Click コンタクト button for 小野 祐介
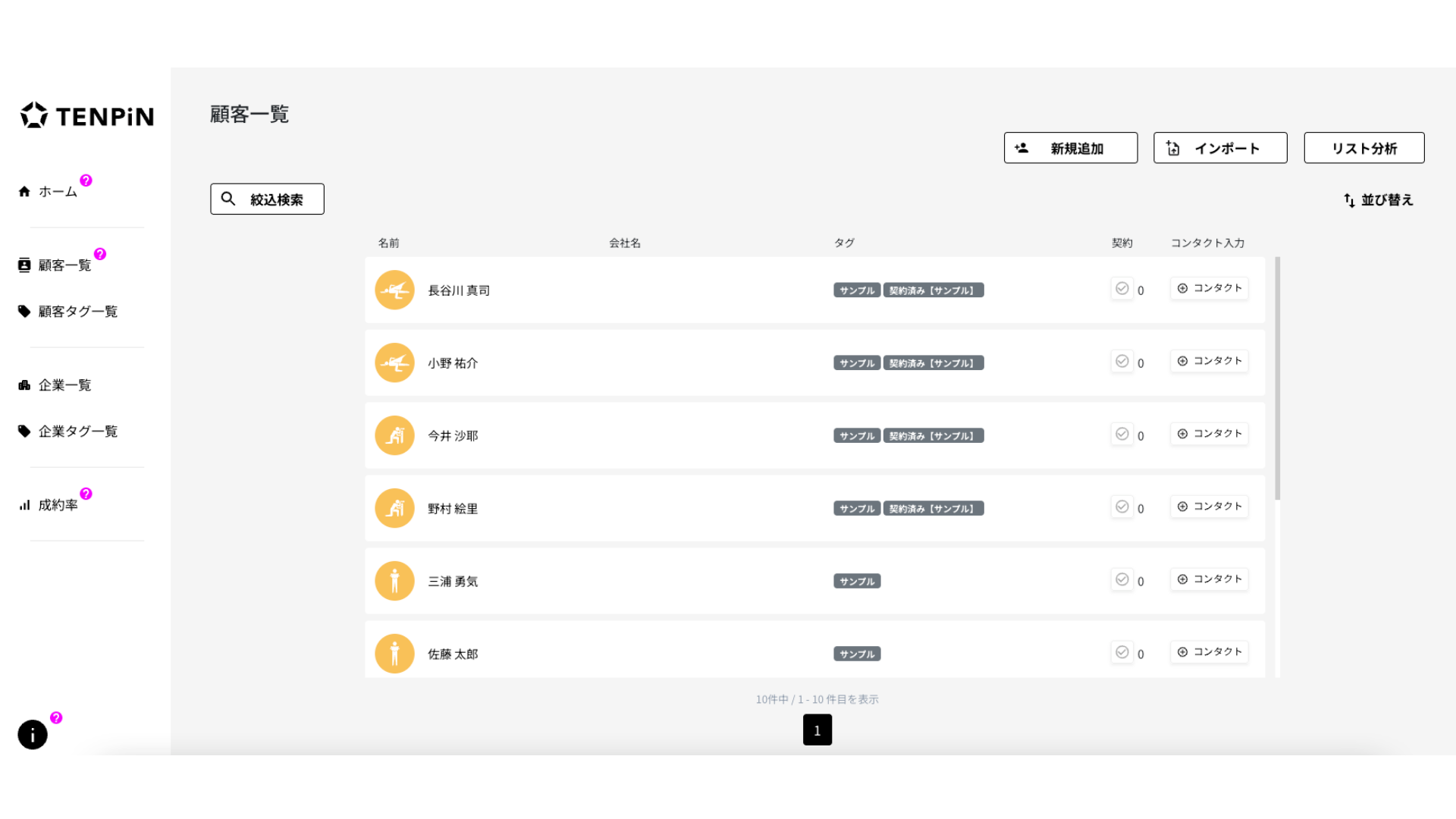1456x819 pixels. tap(1209, 361)
